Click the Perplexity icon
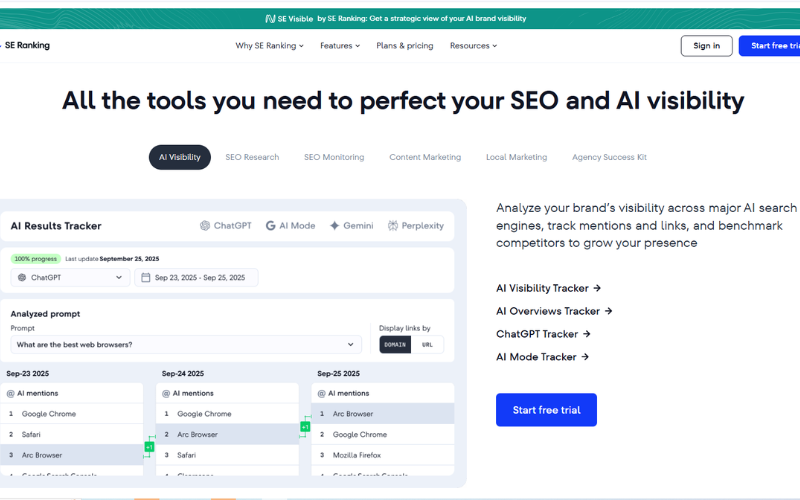This screenshot has height=500, width=800. click(393, 226)
